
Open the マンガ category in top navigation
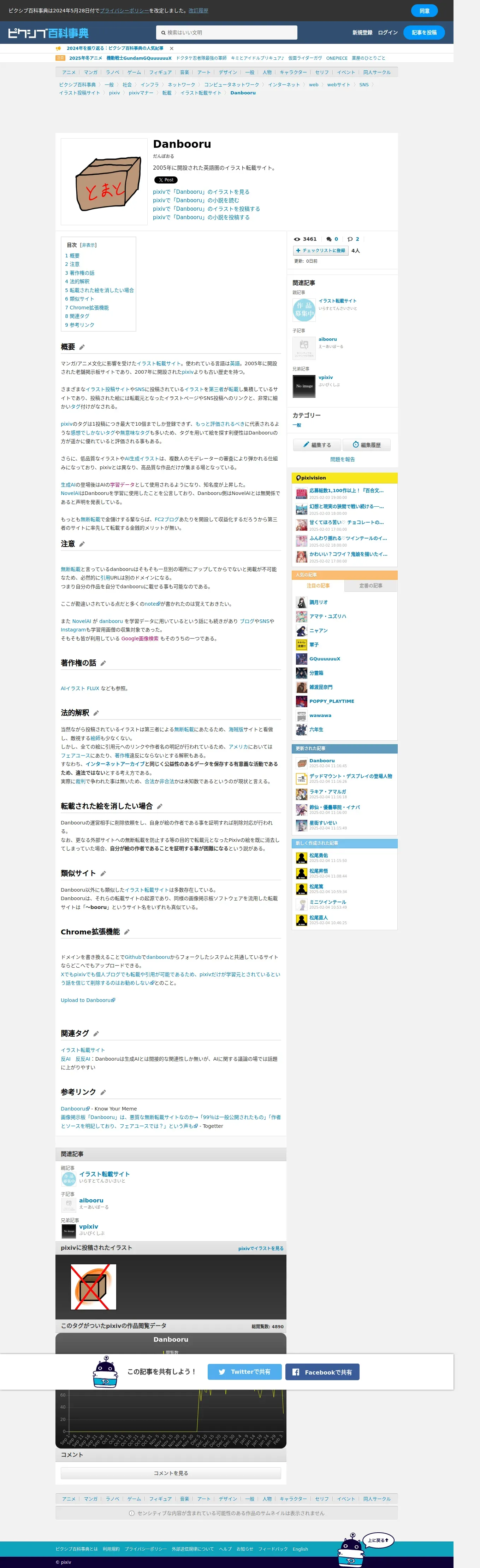[x=91, y=72]
